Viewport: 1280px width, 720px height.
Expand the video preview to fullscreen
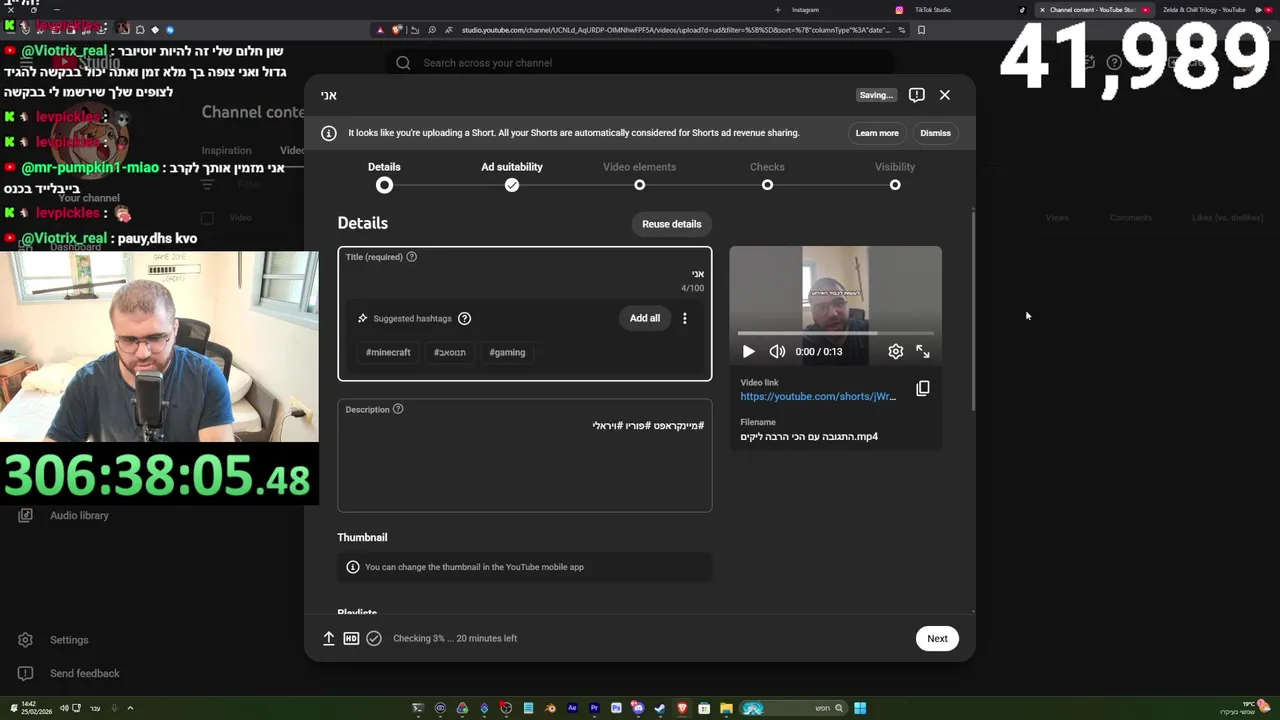click(923, 351)
